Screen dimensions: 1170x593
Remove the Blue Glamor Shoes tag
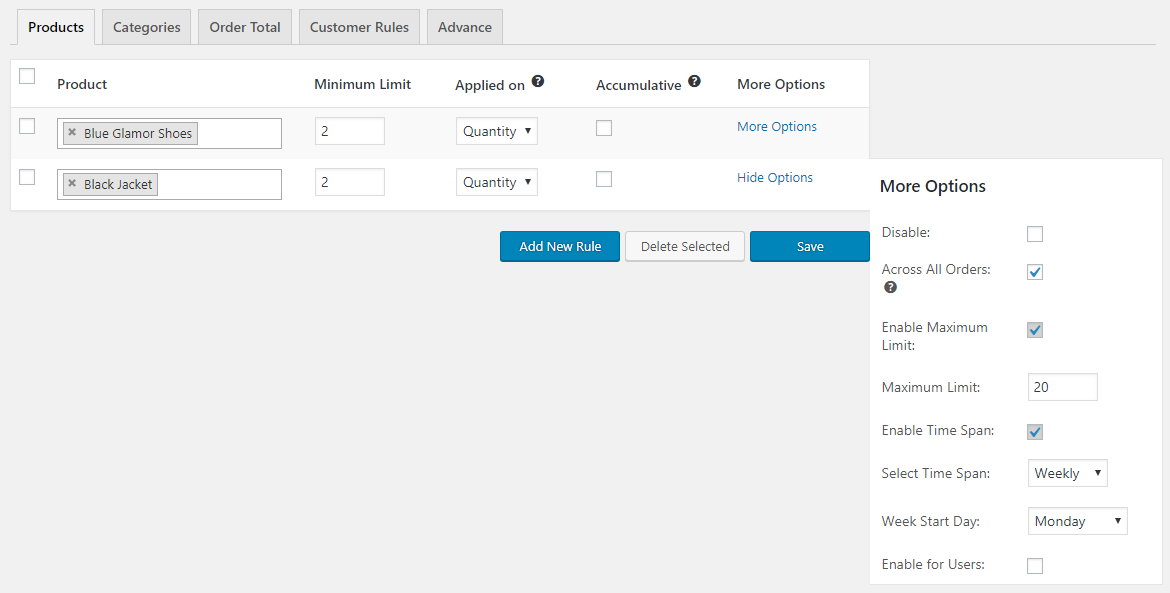(72, 133)
